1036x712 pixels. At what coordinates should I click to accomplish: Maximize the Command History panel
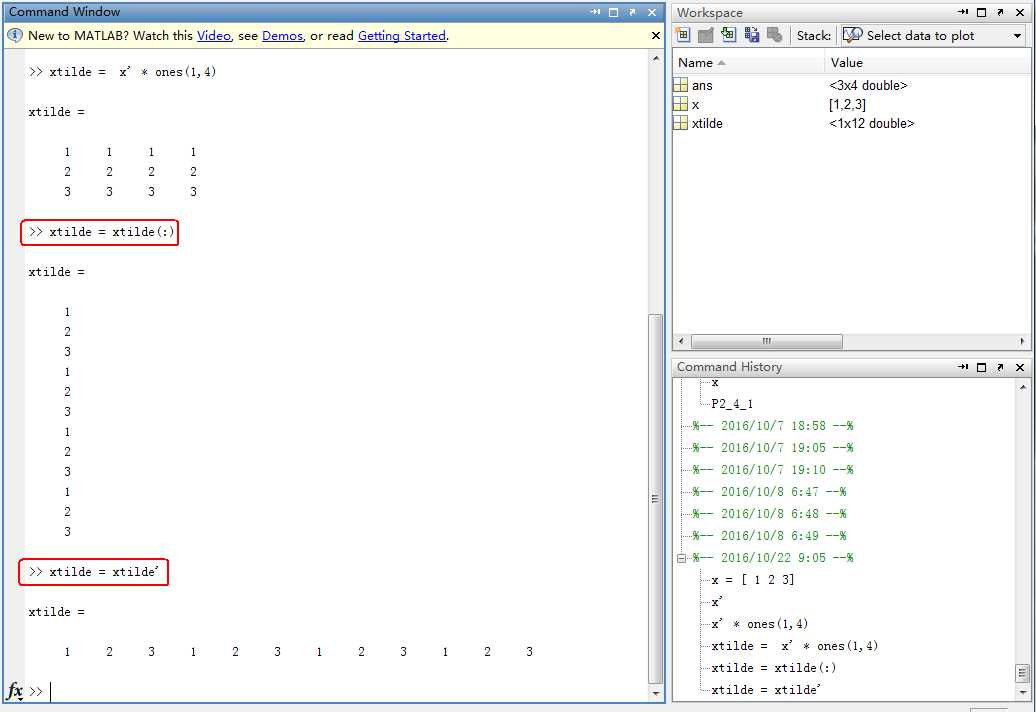[x=982, y=367]
